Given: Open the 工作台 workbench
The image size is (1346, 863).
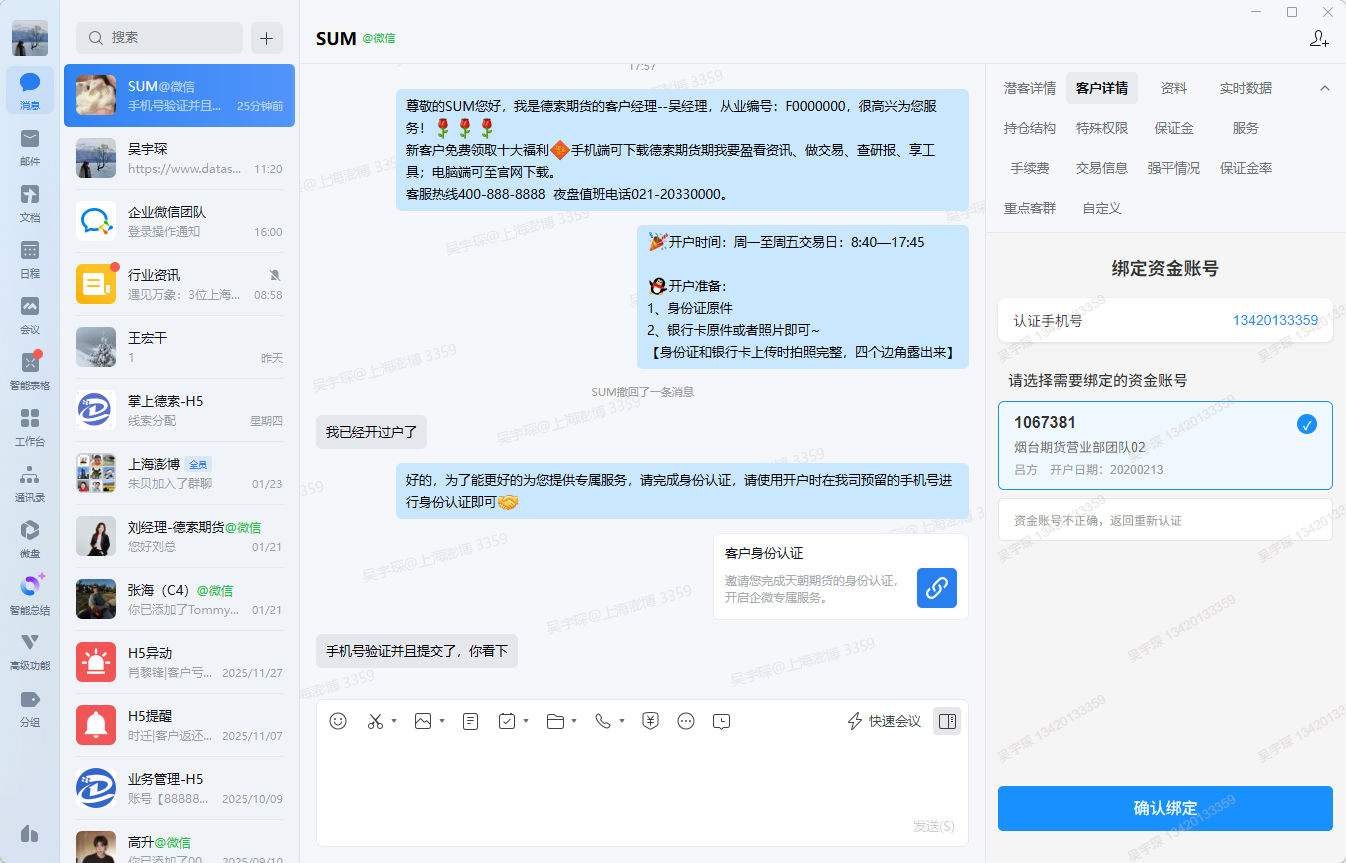Looking at the screenshot, I should pos(30,426).
